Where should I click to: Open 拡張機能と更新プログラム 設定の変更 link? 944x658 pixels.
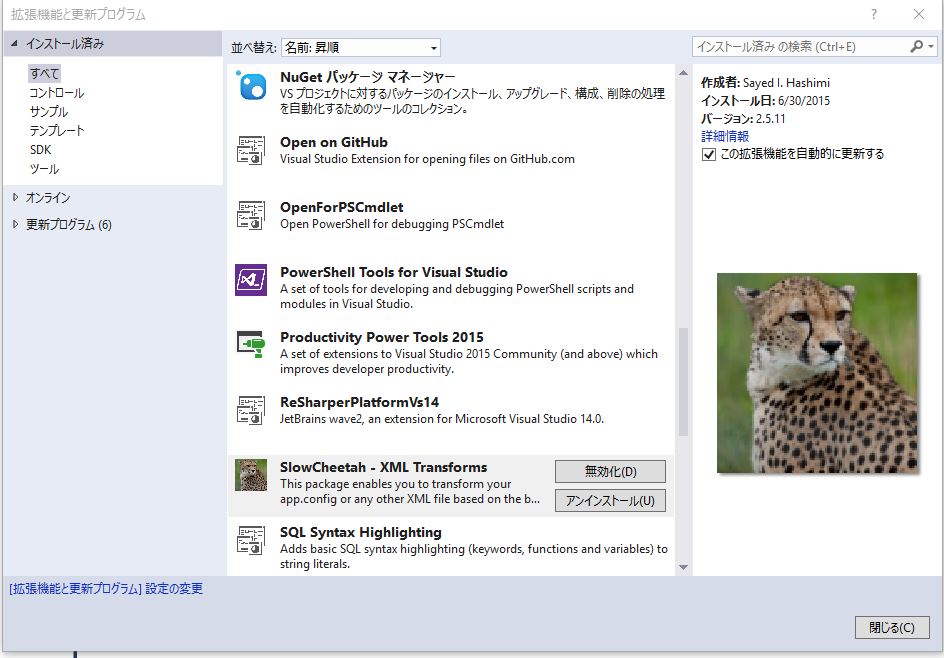[x=106, y=589]
